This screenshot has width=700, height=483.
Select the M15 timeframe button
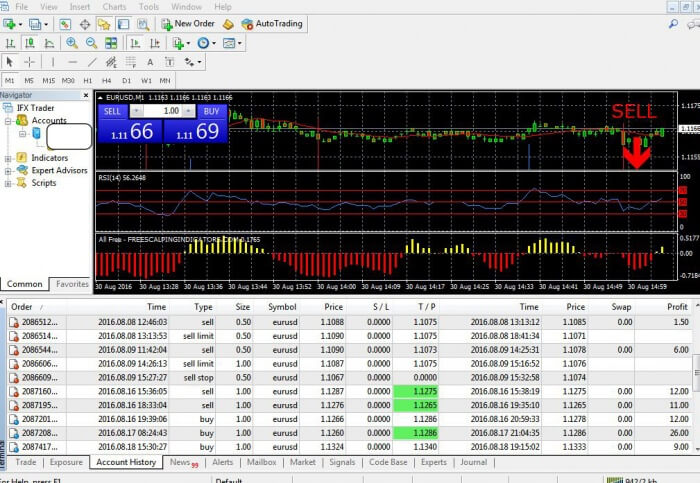pyautogui.click(x=49, y=80)
